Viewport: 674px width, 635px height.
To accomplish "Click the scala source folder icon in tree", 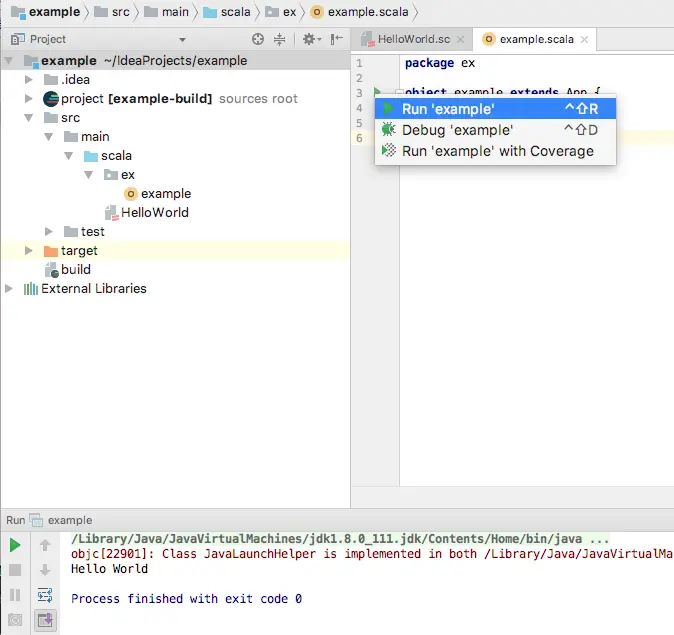I will point(91,156).
